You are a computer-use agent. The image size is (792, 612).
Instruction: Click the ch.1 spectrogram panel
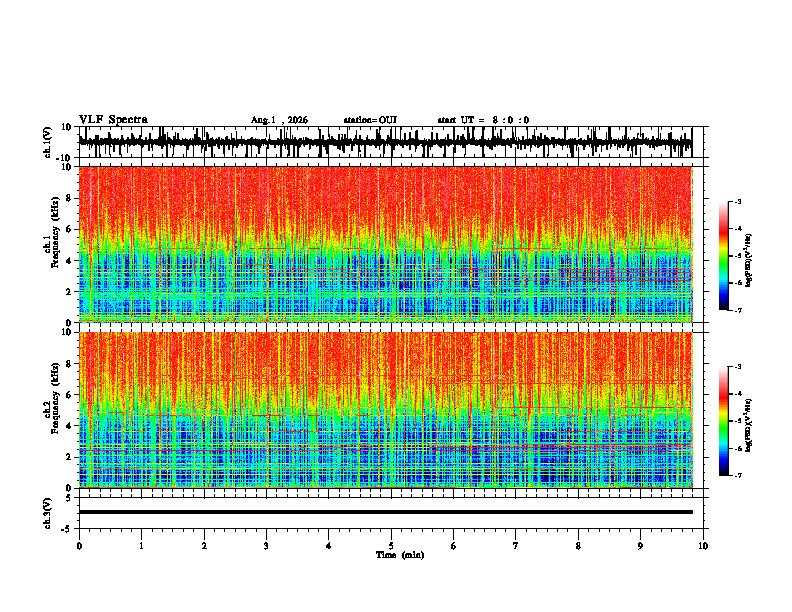(386, 244)
